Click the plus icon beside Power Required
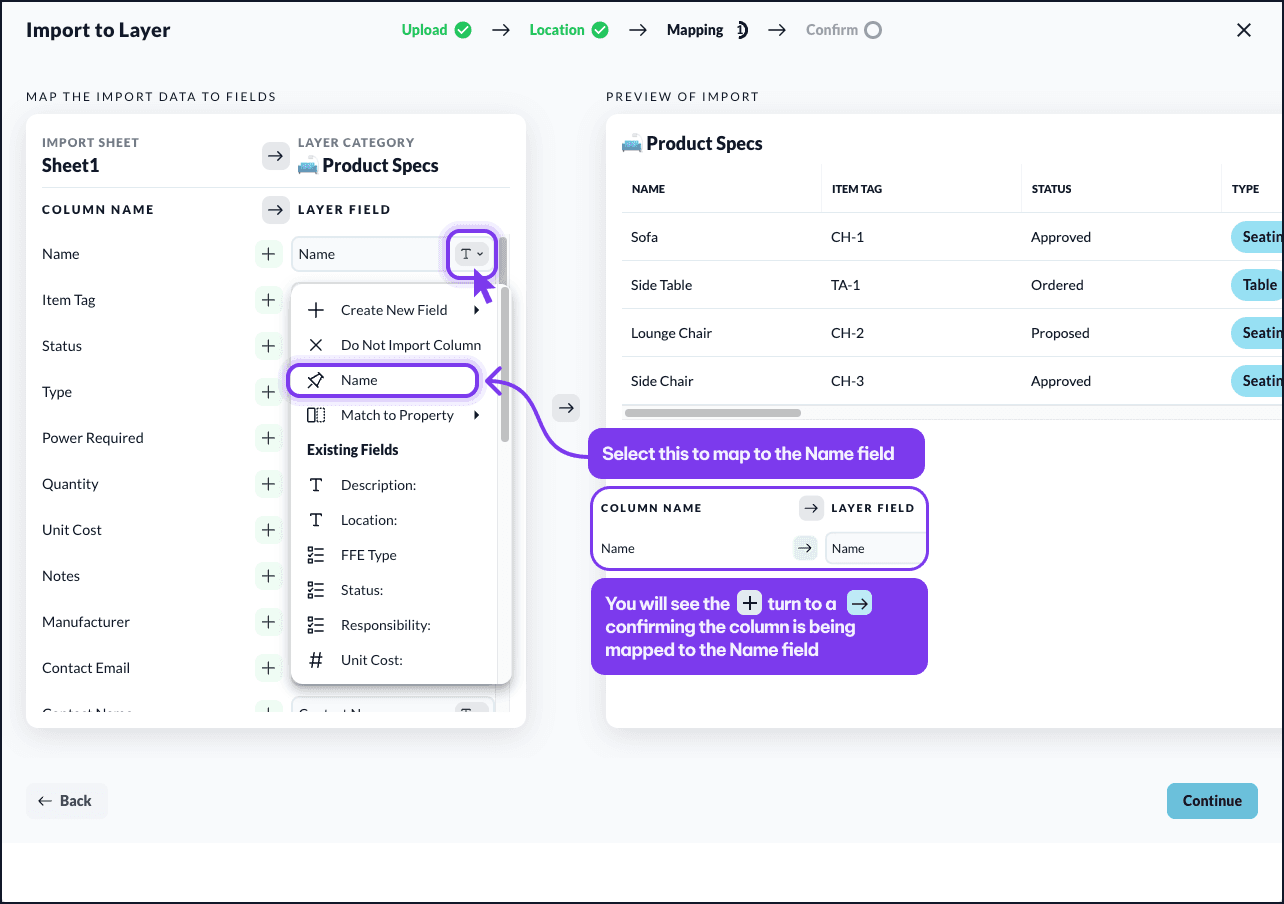This screenshot has height=904, width=1284. [x=268, y=438]
